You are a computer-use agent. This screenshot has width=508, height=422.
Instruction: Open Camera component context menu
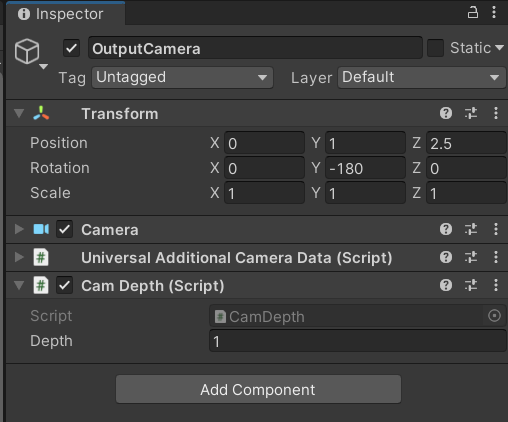[x=496, y=229]
